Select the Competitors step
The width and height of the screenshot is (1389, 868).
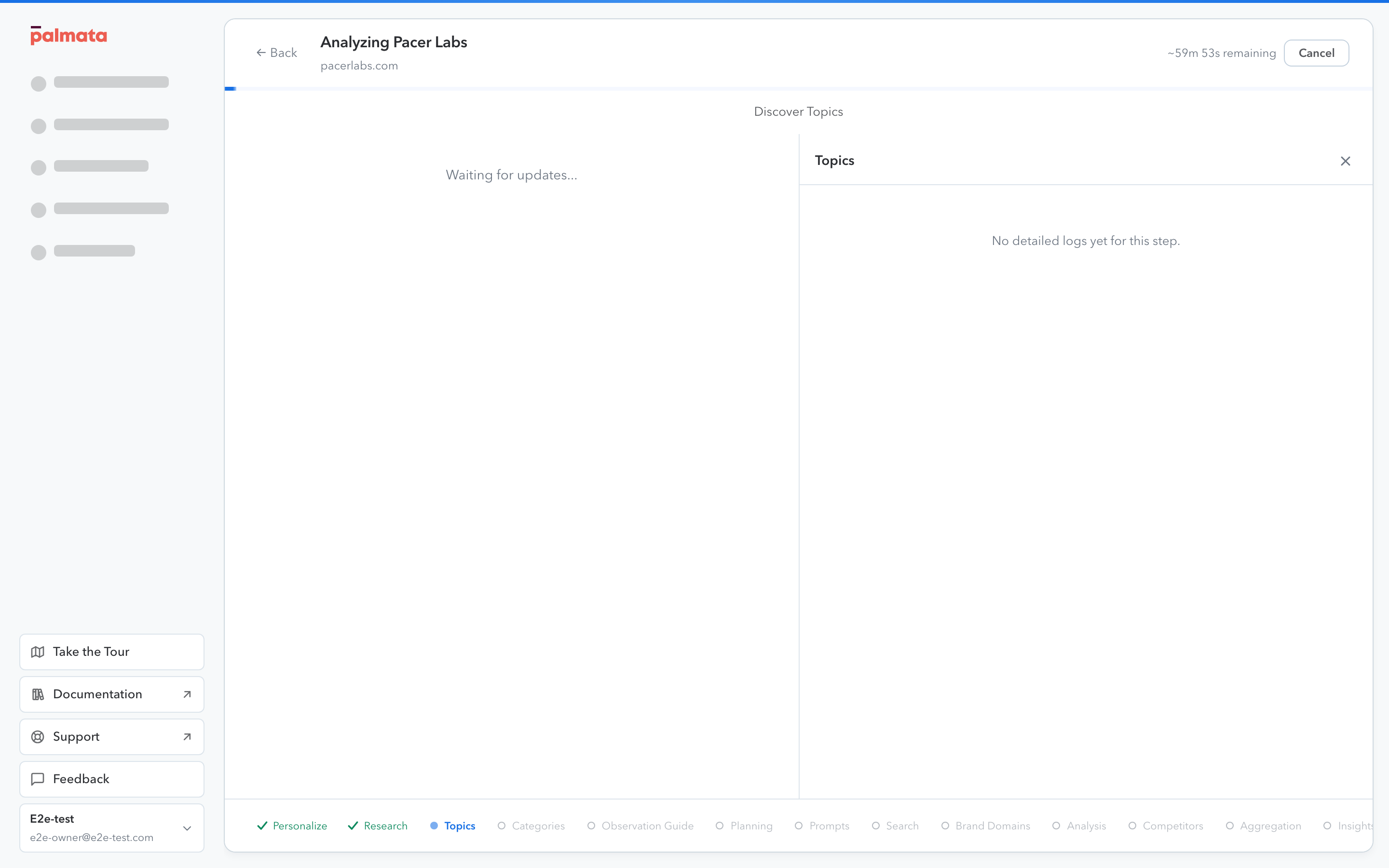click(1166, 826)
